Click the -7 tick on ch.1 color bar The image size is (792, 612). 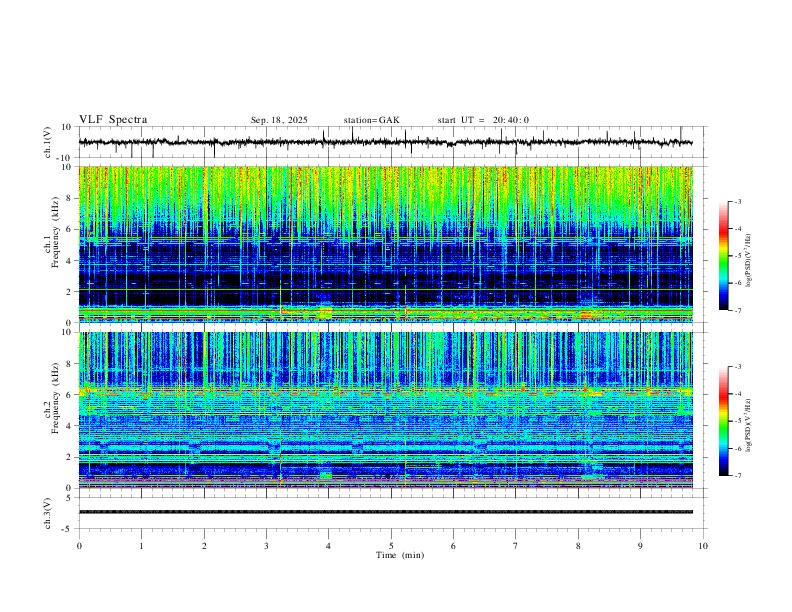[x=737, y=310]
